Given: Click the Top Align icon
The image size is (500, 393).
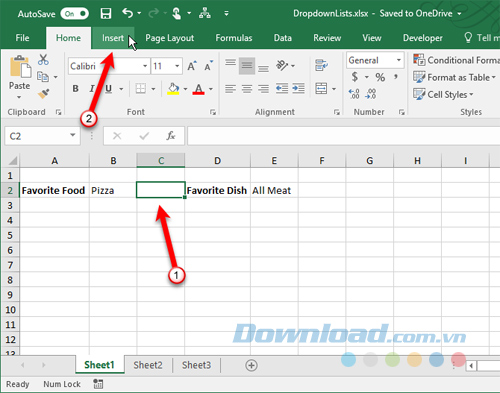Looking at the screenshot, I should click(x=230, y=63).
